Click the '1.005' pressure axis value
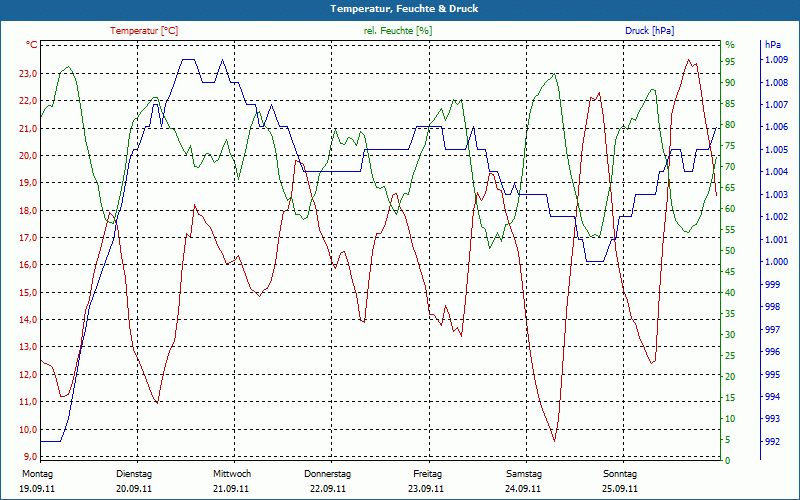 776,149
